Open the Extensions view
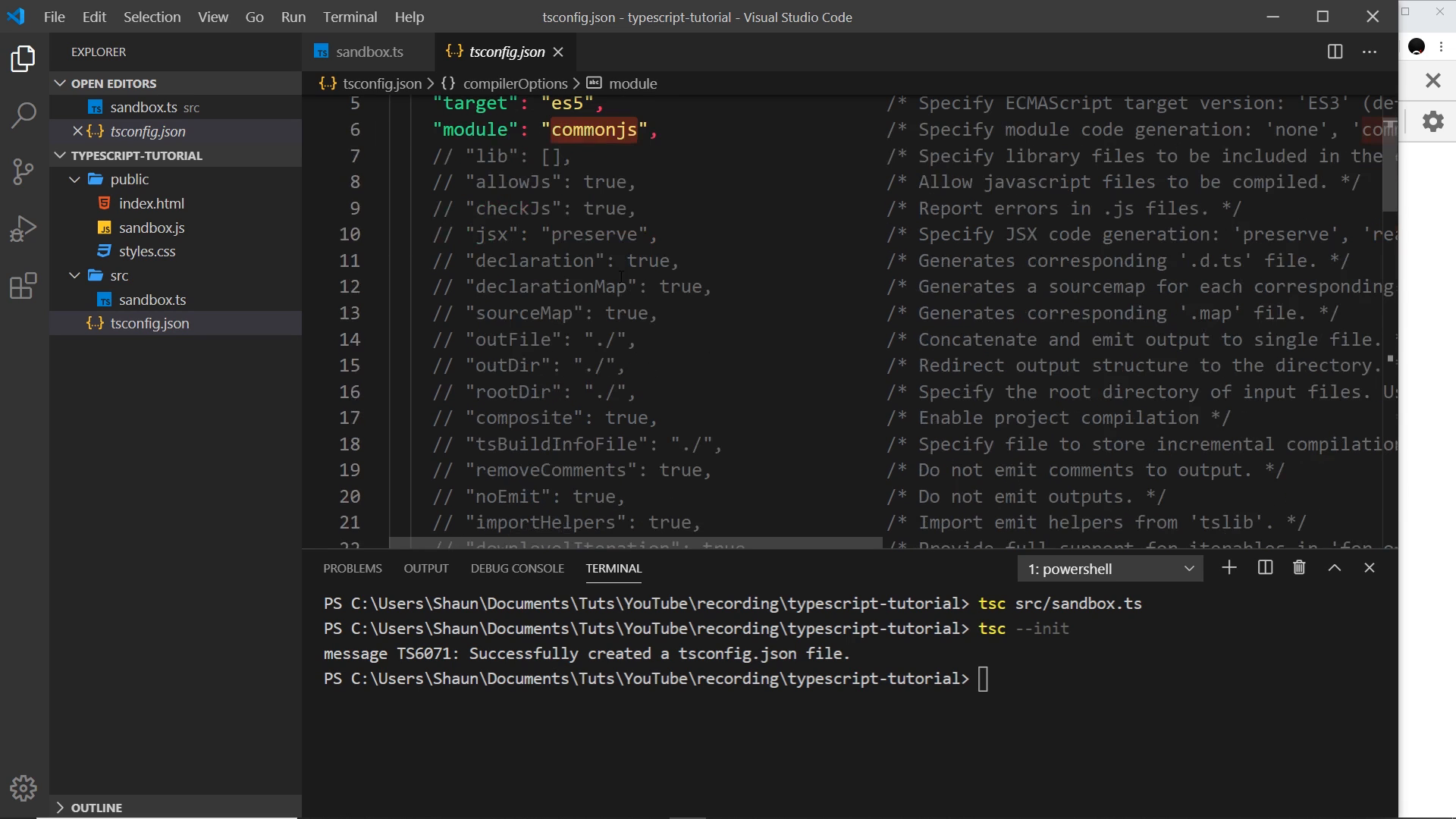Image resolution: width=1456 pixels, height=819 pixels. pyautogui.click(x=24, y=286)
